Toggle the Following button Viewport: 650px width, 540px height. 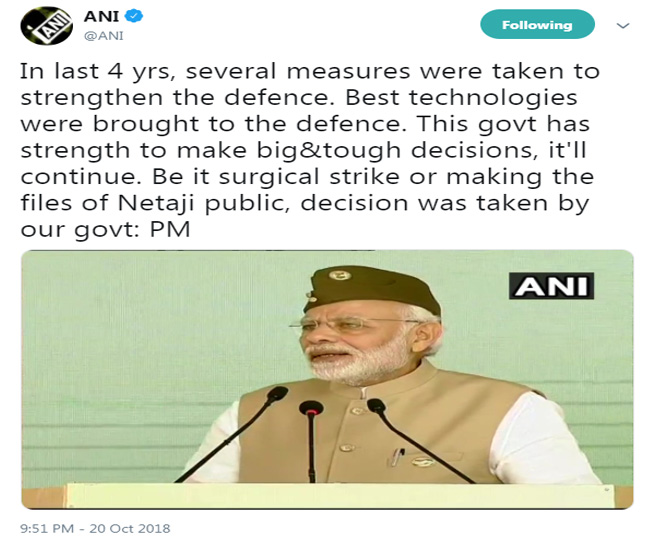pyautogui.click(x=537, y=24)
